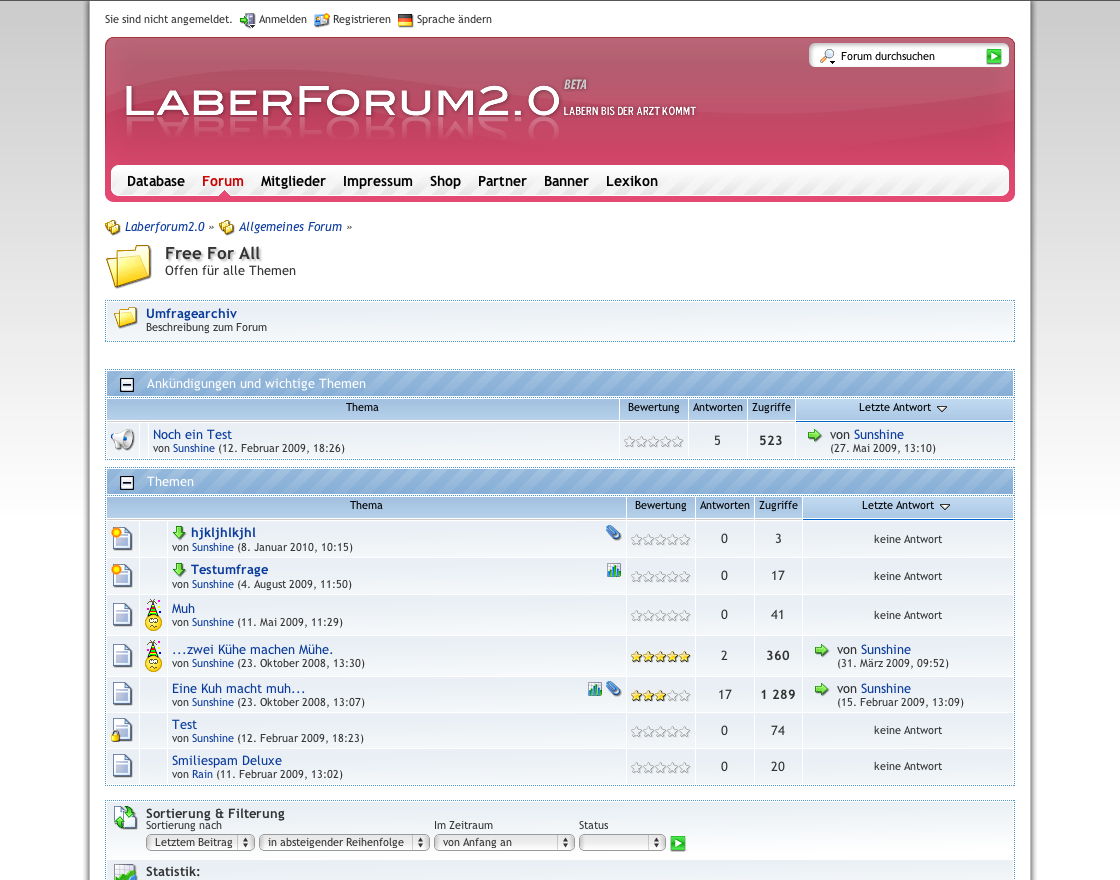Apply sorting with the green go button
The width and height of the screenshot is (1120, 880).
coord(678,843)
